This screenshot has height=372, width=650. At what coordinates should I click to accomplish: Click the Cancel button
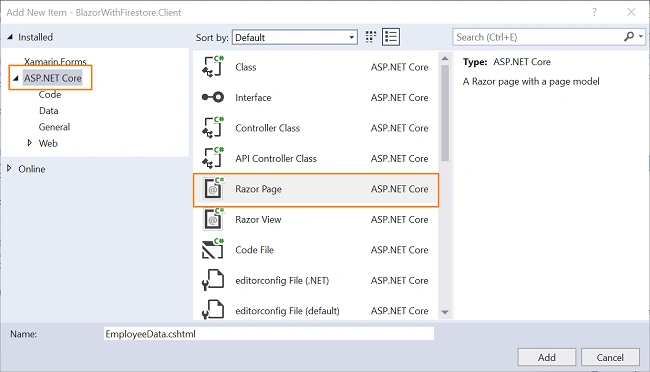tap(610, 357)
